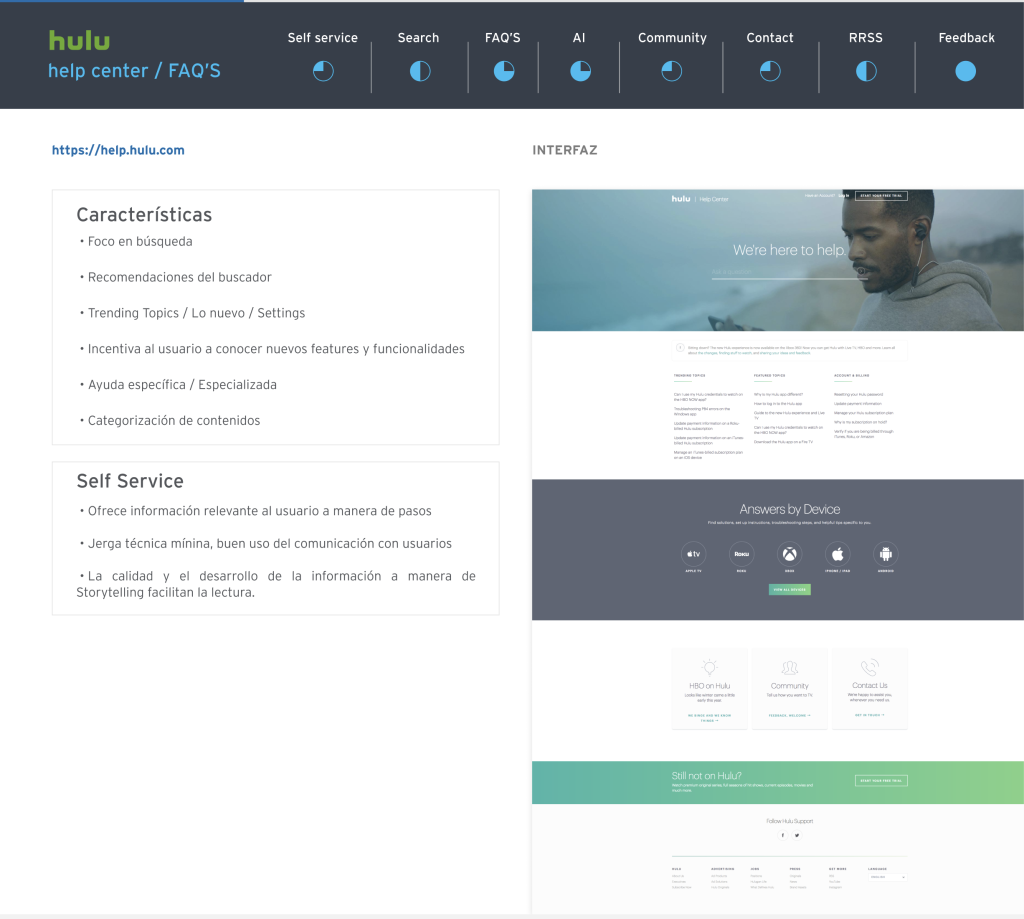Click the HBO on Hulu card
This screenshot has width=1024, height=919.
pyautogui.click(x=709, y=689)
